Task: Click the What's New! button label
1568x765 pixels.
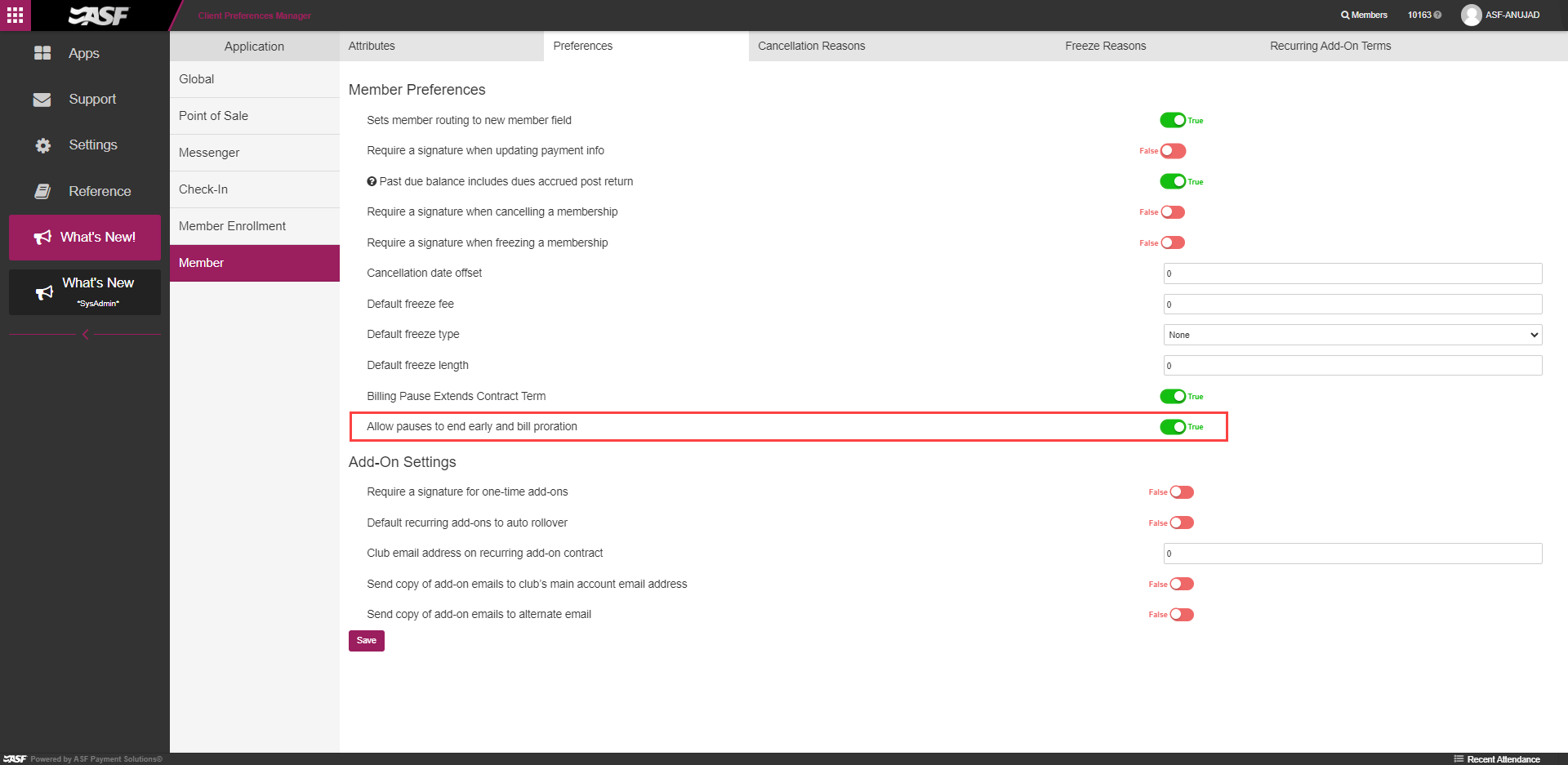Action: point(98,238)
